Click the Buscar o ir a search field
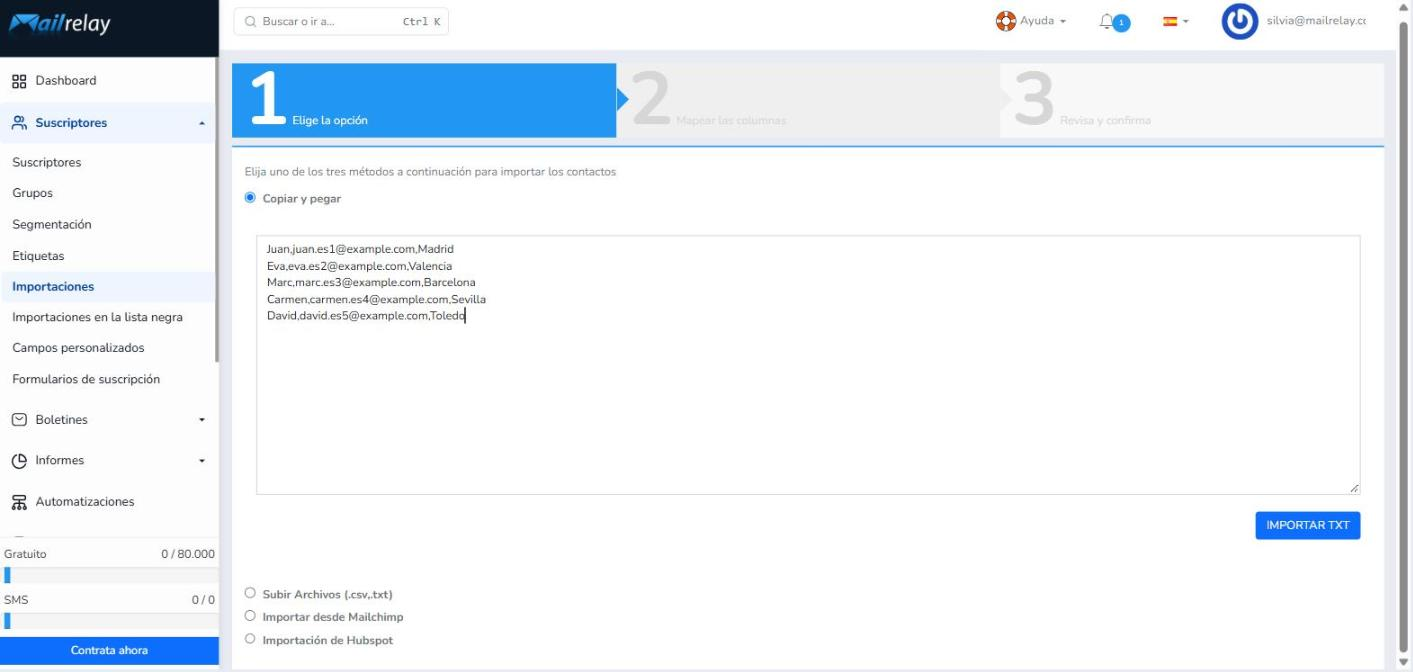1413x672 pixels. coord(341,22)
